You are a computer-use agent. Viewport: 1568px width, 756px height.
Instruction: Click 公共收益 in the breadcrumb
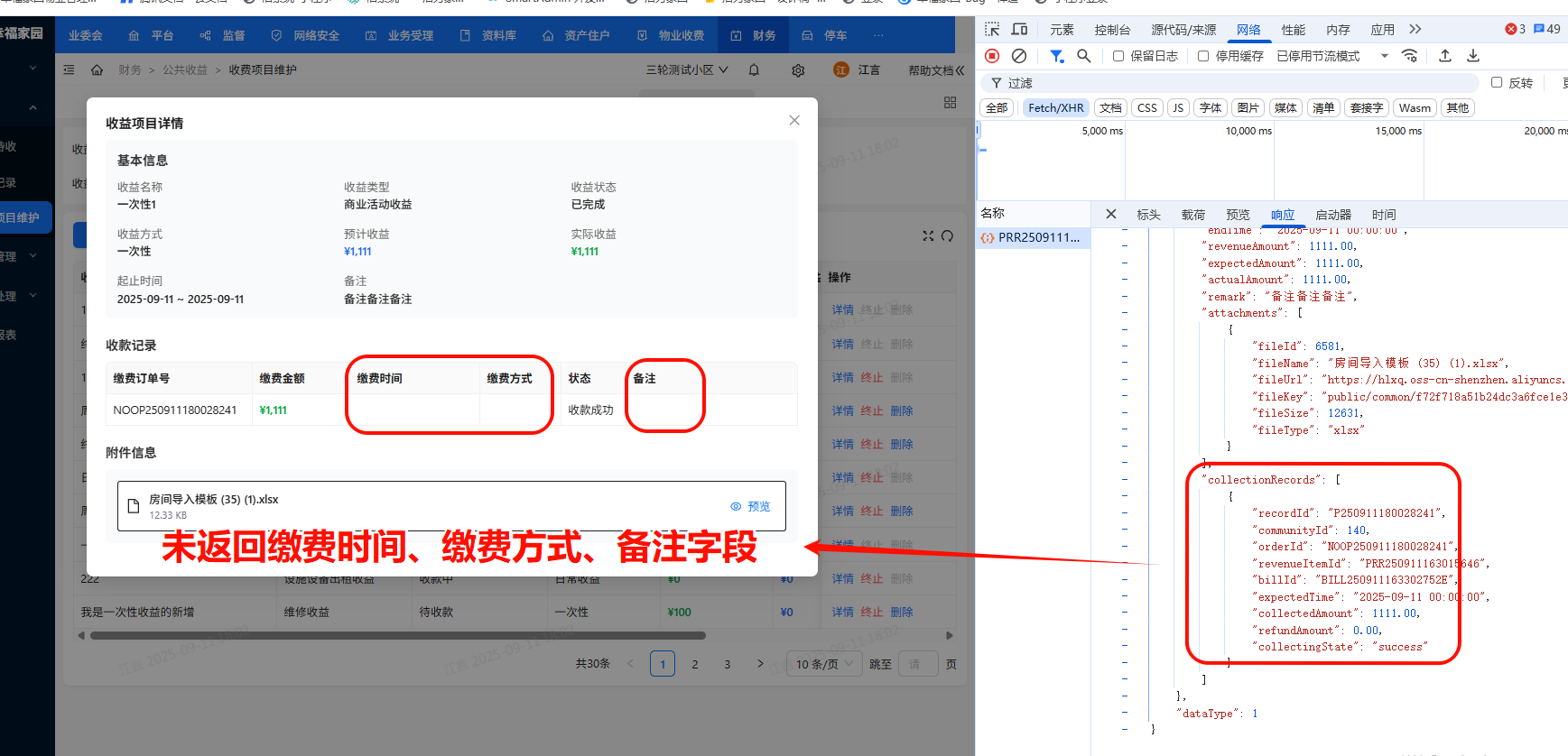[x=185, y=69]
